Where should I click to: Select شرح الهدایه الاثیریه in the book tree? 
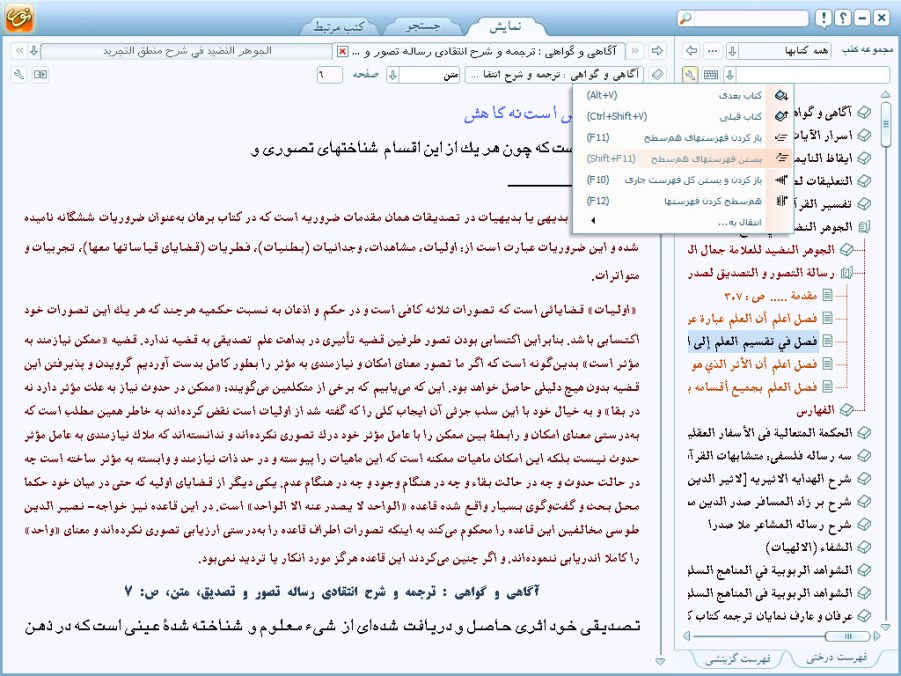pos(770,478)
